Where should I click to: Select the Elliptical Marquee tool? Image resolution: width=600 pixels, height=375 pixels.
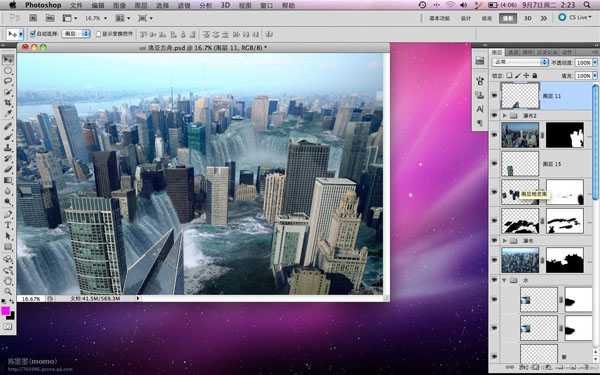pyautogui.click(x=8, y=71)
